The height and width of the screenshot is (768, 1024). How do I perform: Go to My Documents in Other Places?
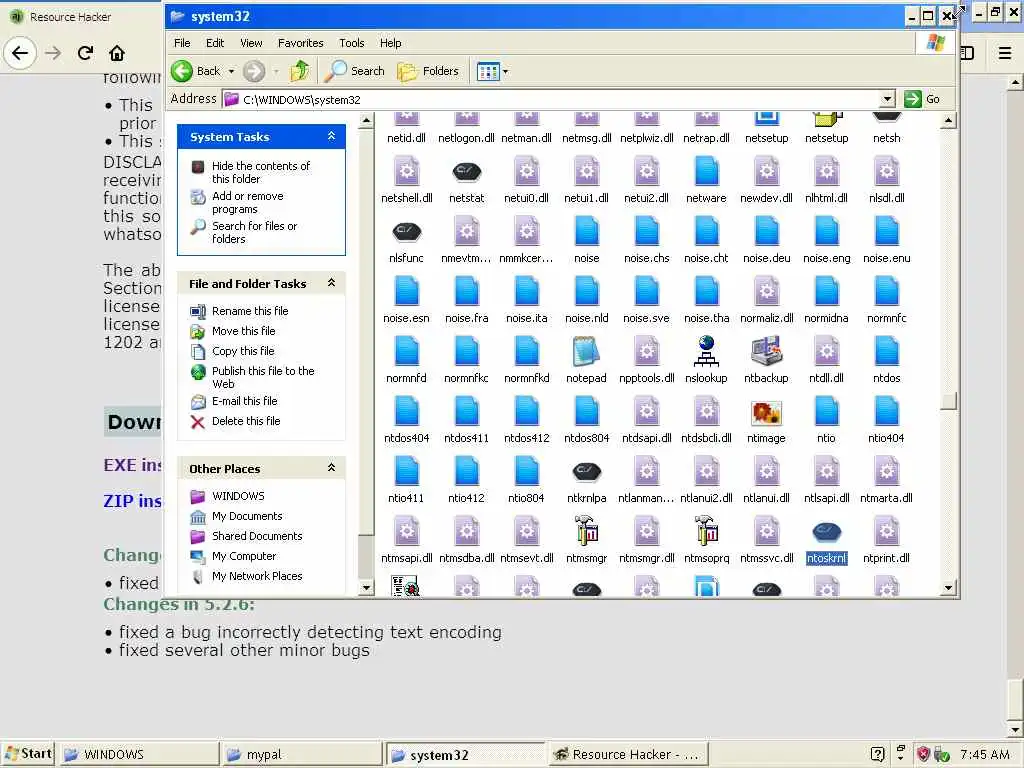pyautogui.click(x=247, y=516)
